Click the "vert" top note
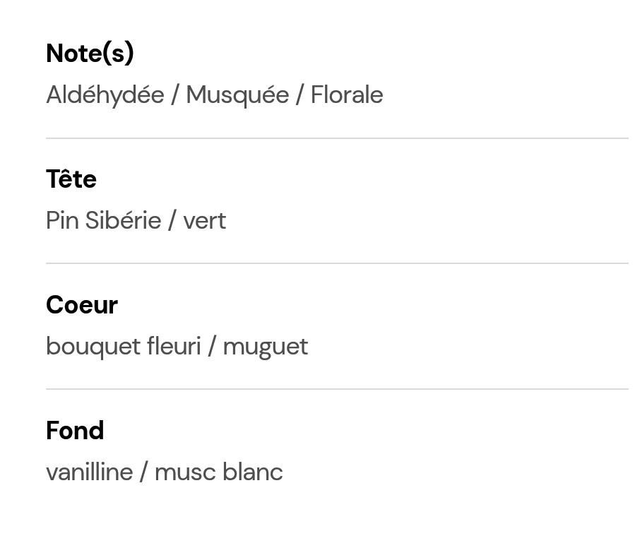This screenshot has width=640, height=533. point(204,221)
